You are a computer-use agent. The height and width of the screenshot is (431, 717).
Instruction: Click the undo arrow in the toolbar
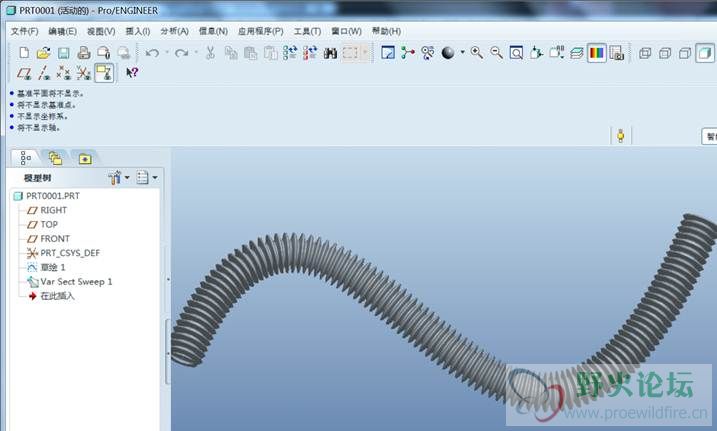pos(152,53)
